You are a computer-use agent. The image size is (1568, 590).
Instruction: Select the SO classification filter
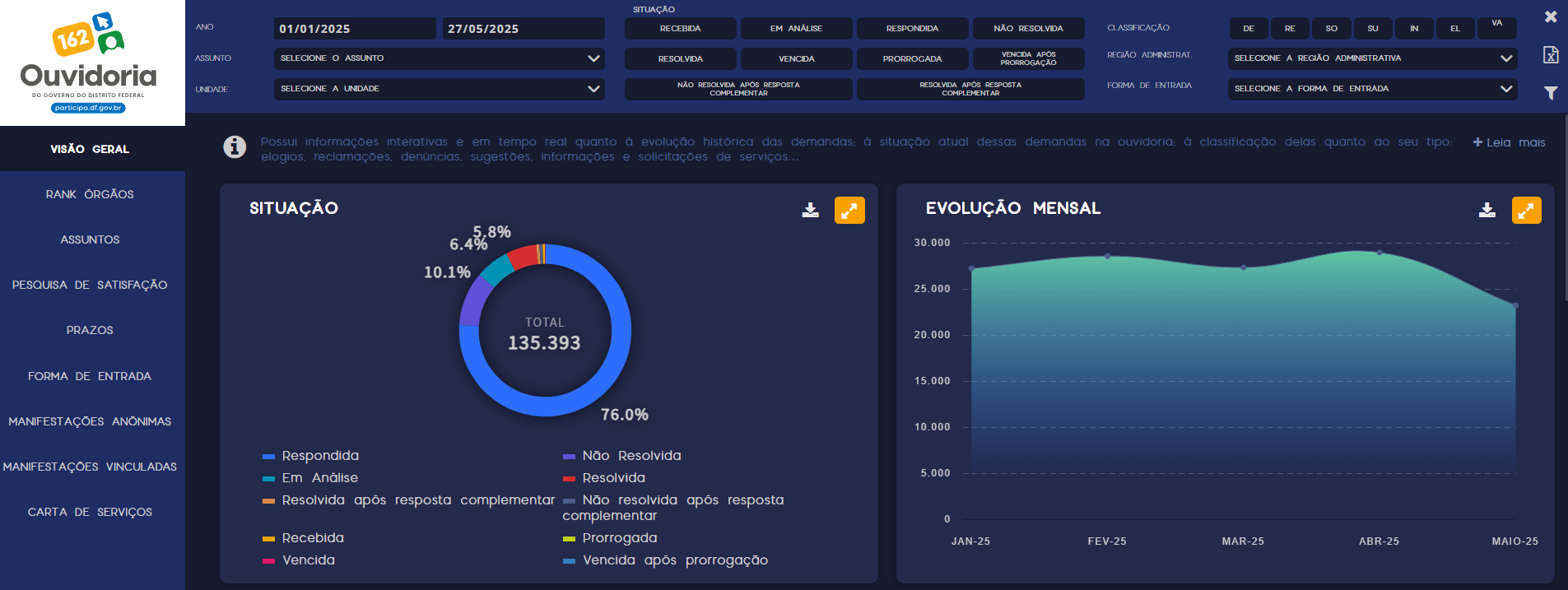(x=1332, y=29)
